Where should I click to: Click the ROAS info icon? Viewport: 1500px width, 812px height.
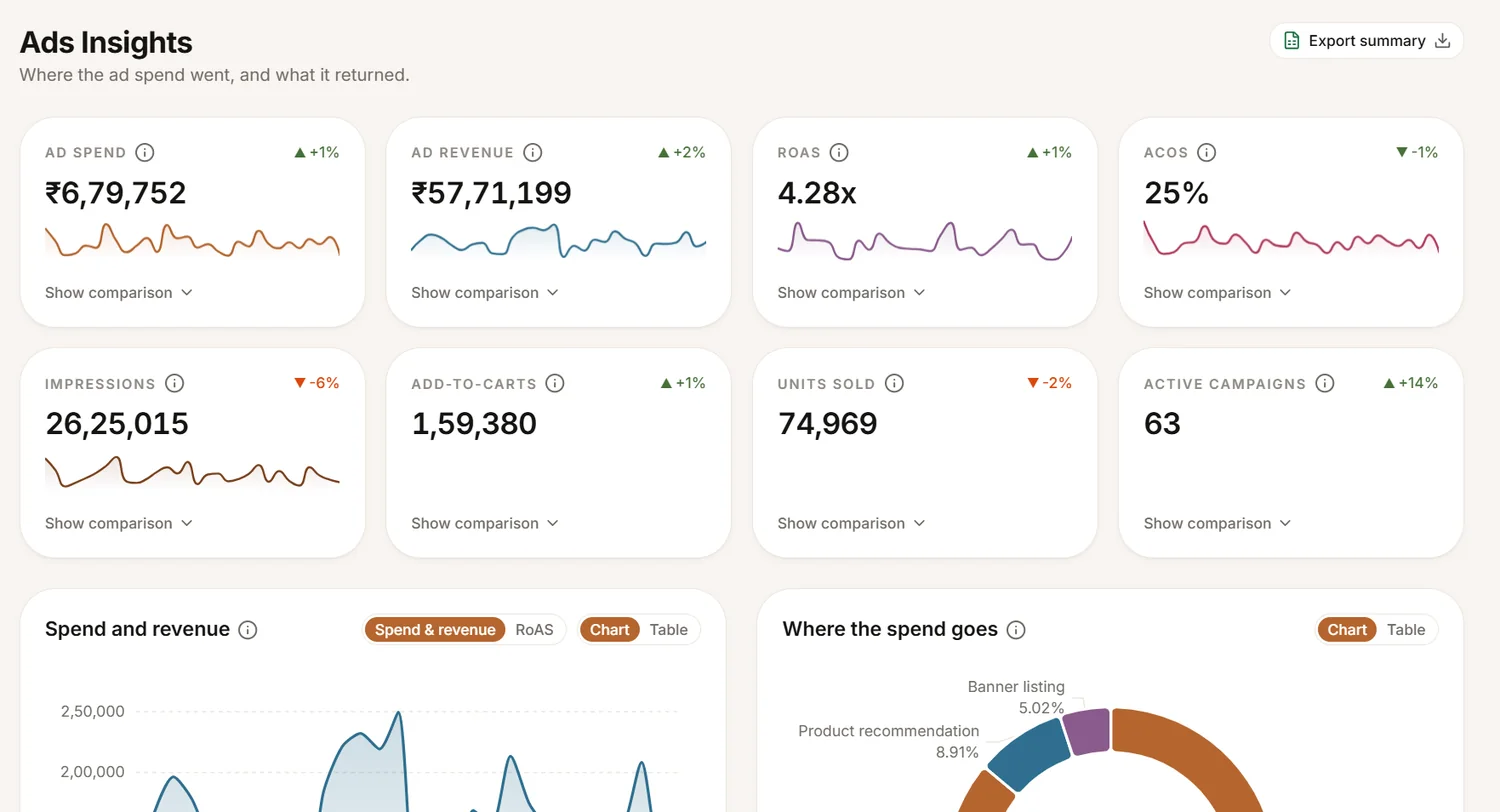[x=839, y=153]
